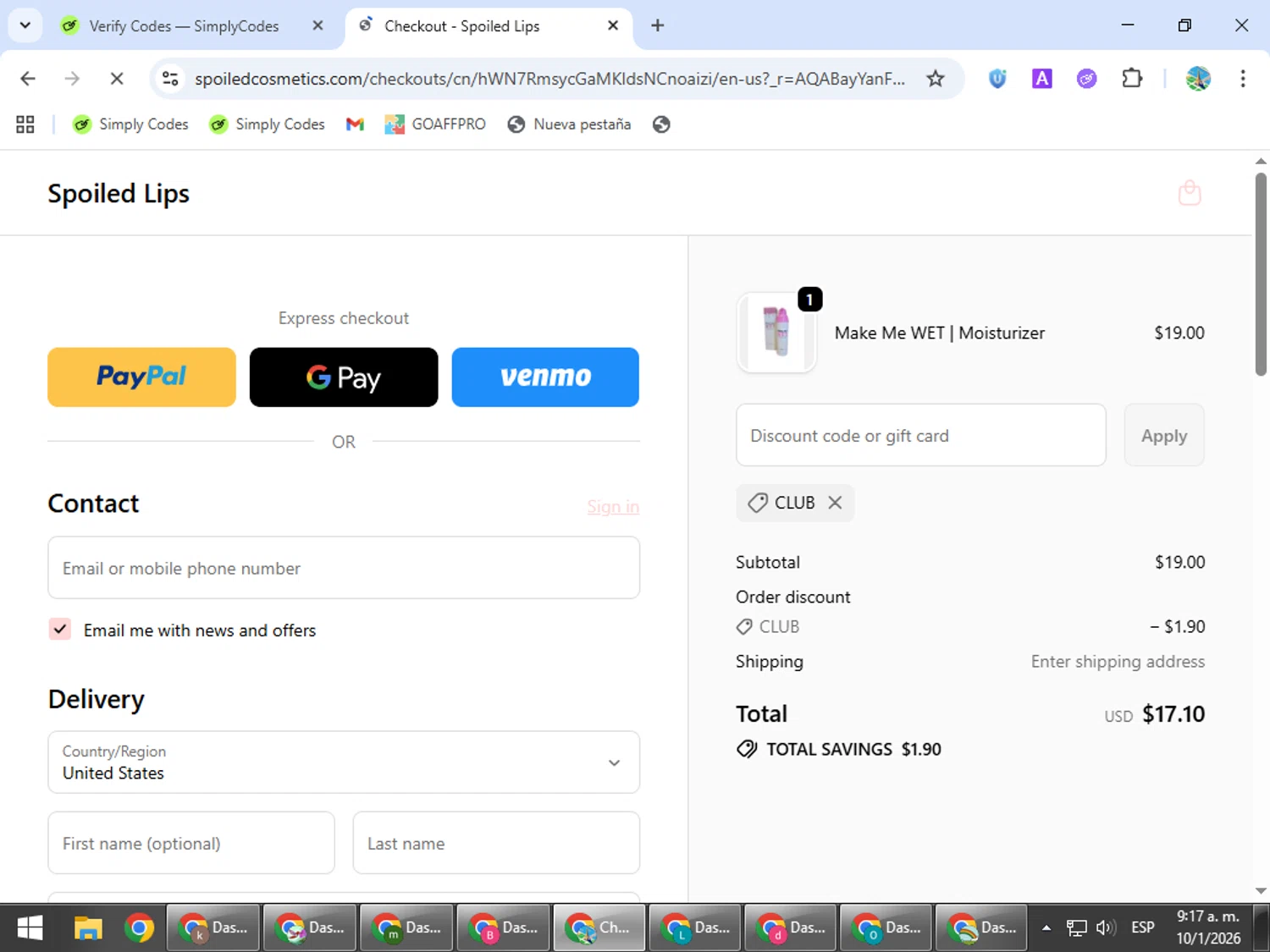Open the GOAFFPRO bookmark
Image resolution: width=1270 pixels, height=952 pixels.
coord(435,124)
